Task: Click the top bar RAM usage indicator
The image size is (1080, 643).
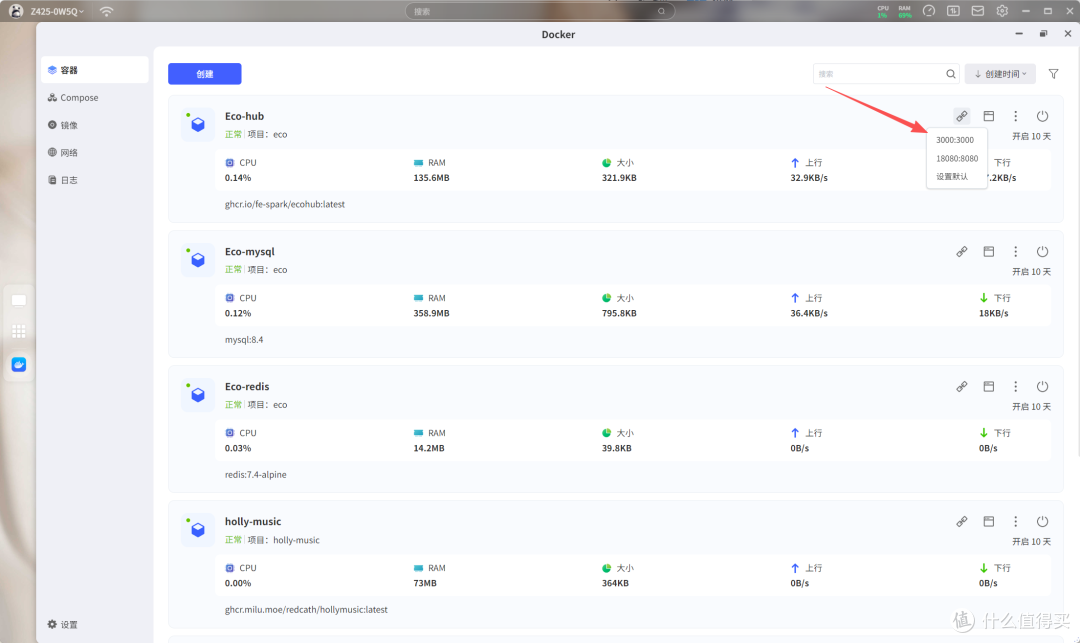Action: tap(904, 11)
